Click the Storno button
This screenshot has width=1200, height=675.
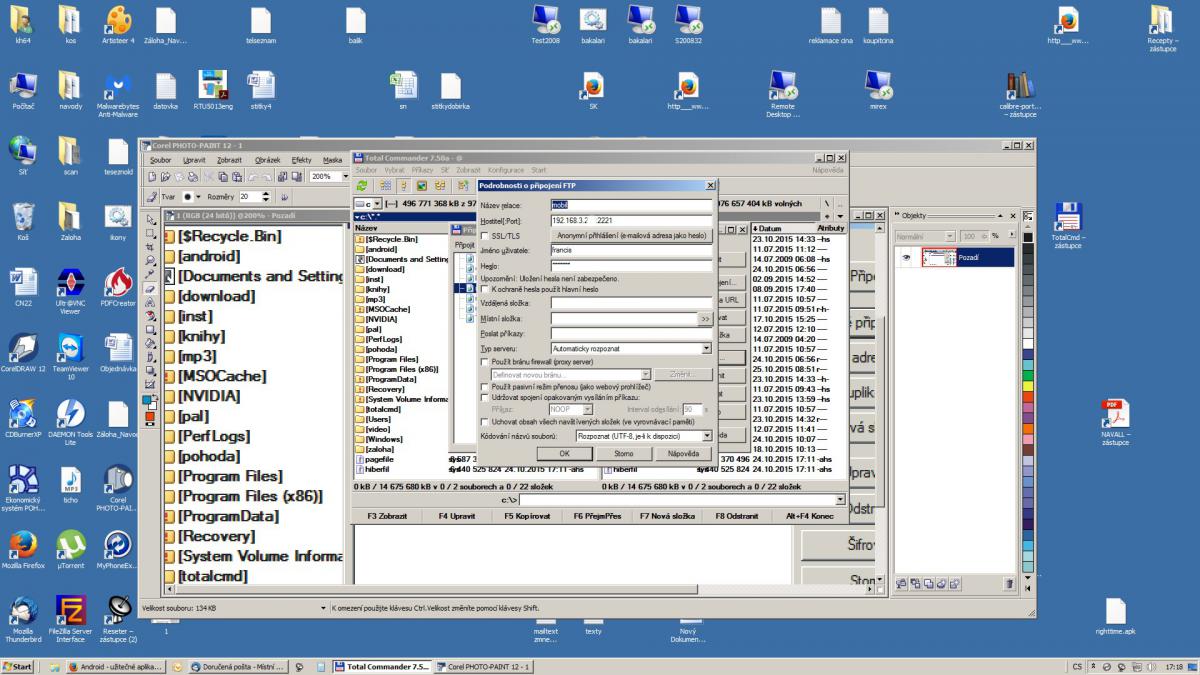coord(624,453)
